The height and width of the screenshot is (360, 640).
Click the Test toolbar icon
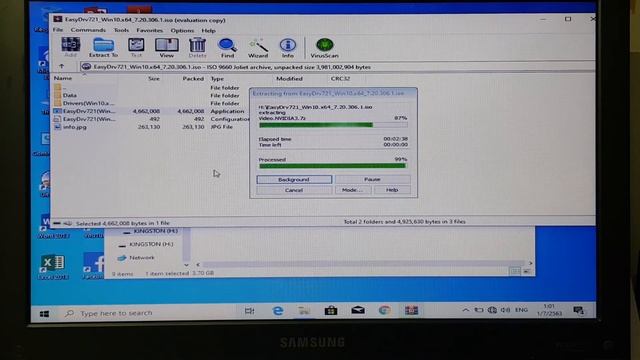point(136,47)
